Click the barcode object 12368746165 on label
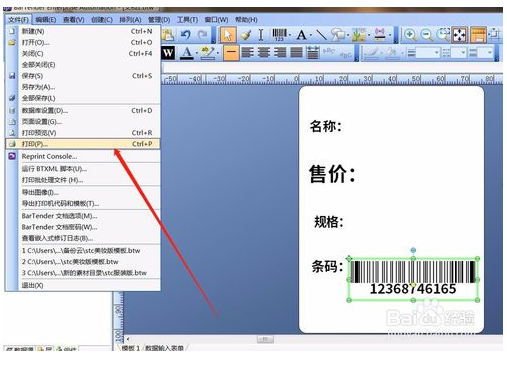 tap(413, 279)
